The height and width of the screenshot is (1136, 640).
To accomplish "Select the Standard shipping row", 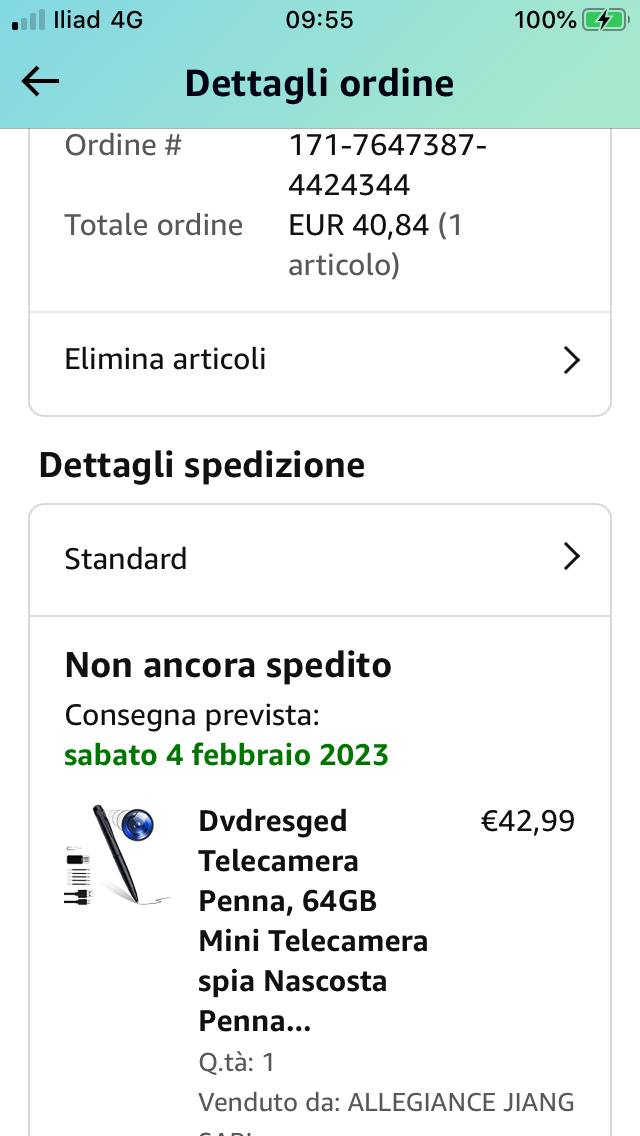I will click(x=320, y=559).
